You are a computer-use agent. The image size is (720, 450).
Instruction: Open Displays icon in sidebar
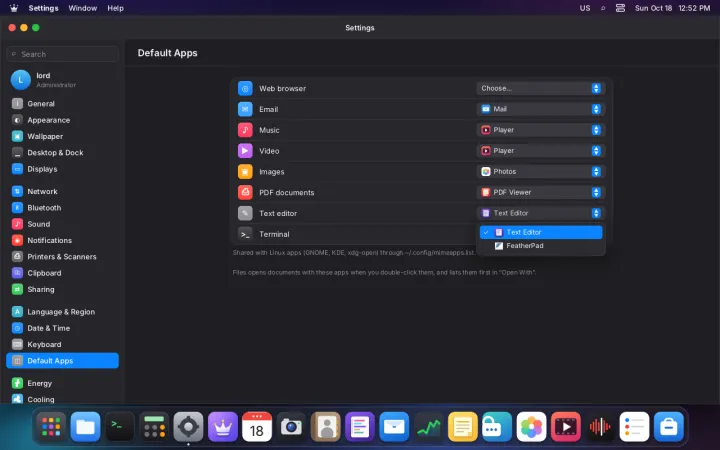coord(17,169)
